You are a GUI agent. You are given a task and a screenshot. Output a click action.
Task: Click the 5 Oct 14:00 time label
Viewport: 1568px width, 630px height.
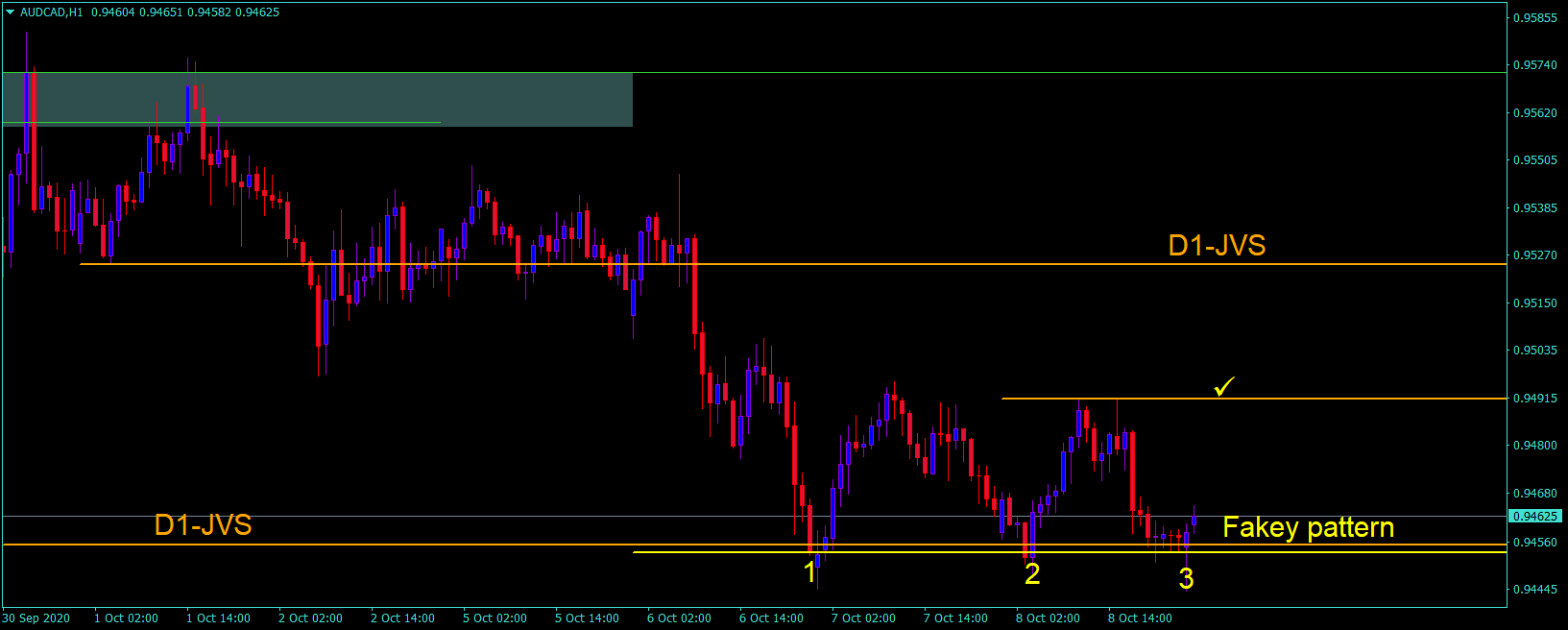[587, 618]
